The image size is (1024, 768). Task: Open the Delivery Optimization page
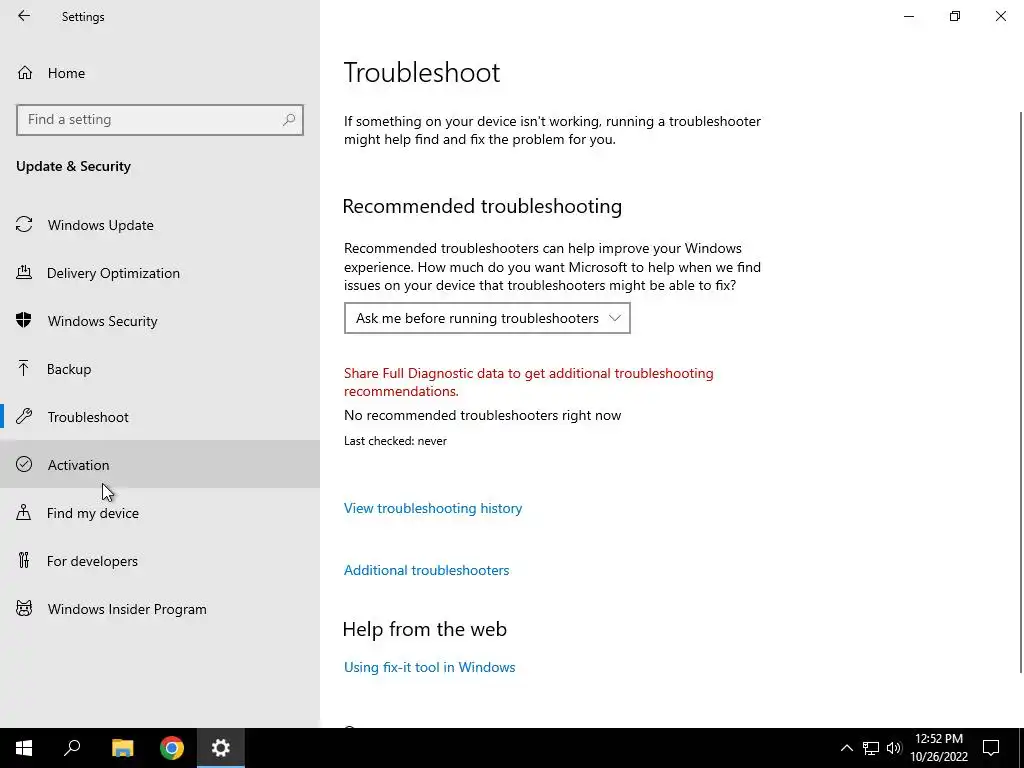click(160, 273)
